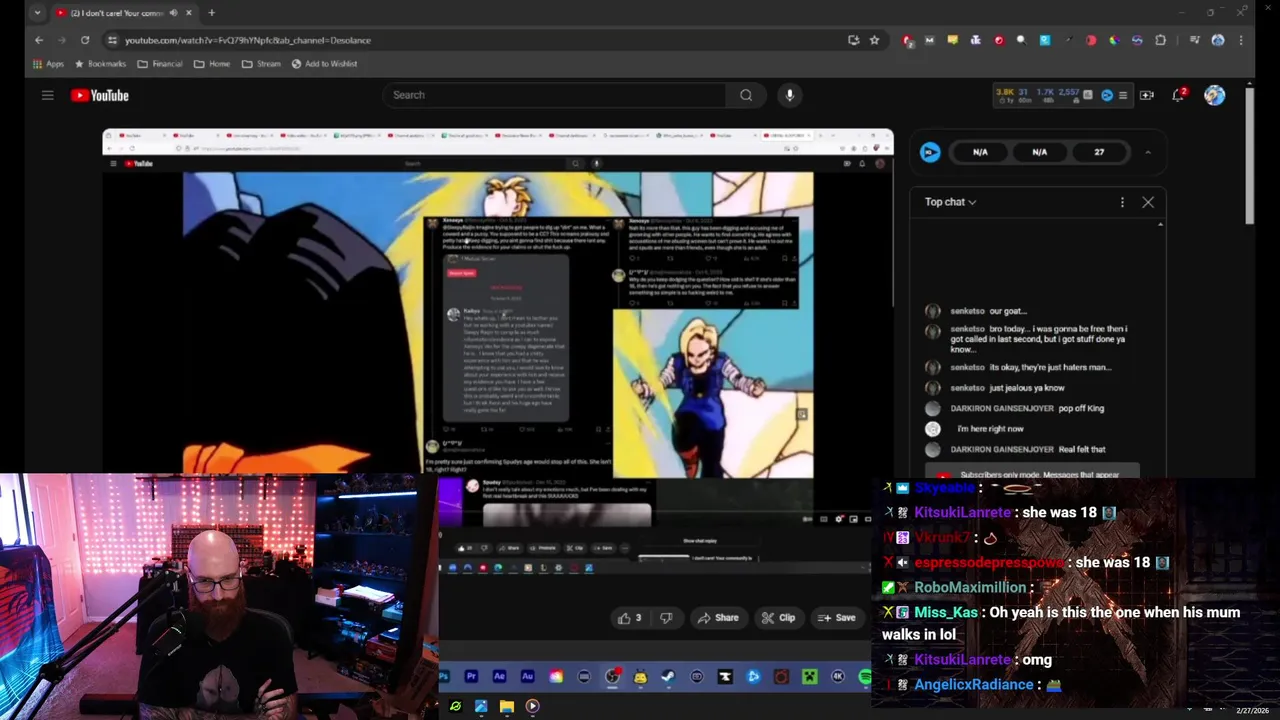Click the install-app icon in address bar
1280x720 pixels.
[x=853, y=40]
